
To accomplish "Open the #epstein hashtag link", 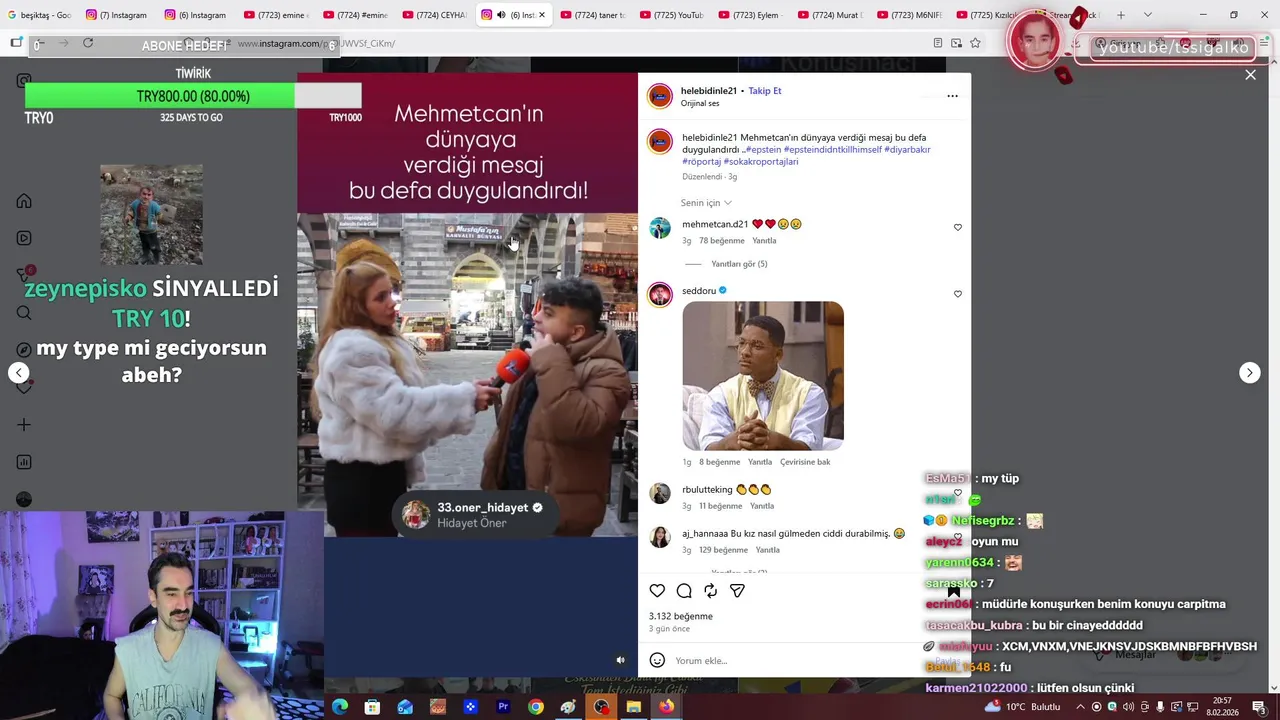I will [x=762, y=150].
